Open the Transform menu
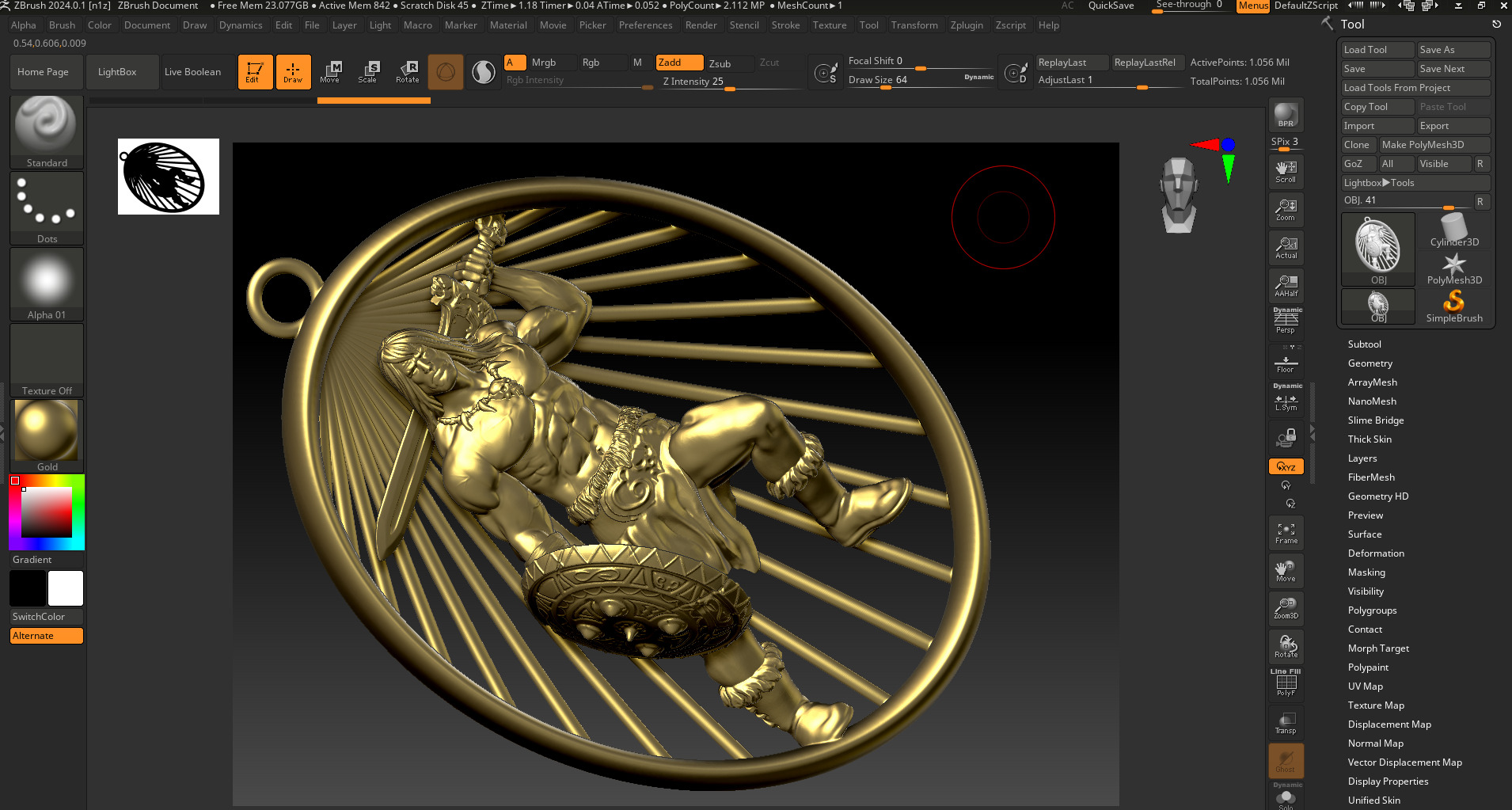This screenshot has width=1512, height=810. [x=914, y=25]
